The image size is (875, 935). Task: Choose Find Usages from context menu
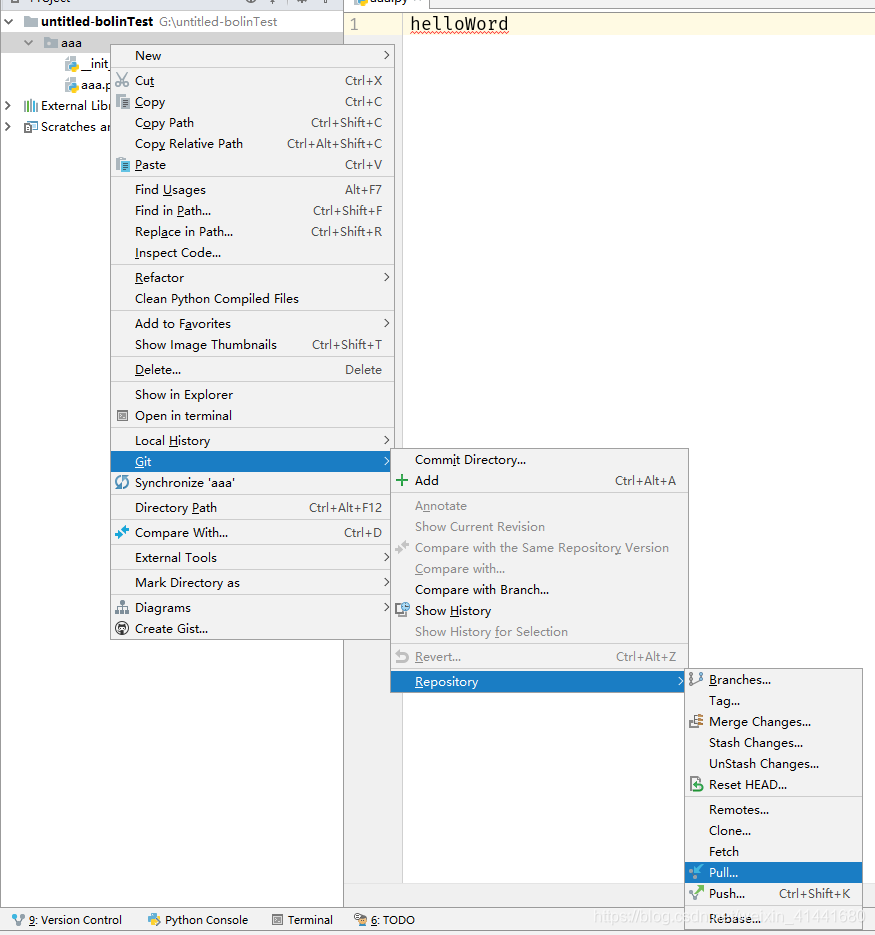(x=252, y=190)
